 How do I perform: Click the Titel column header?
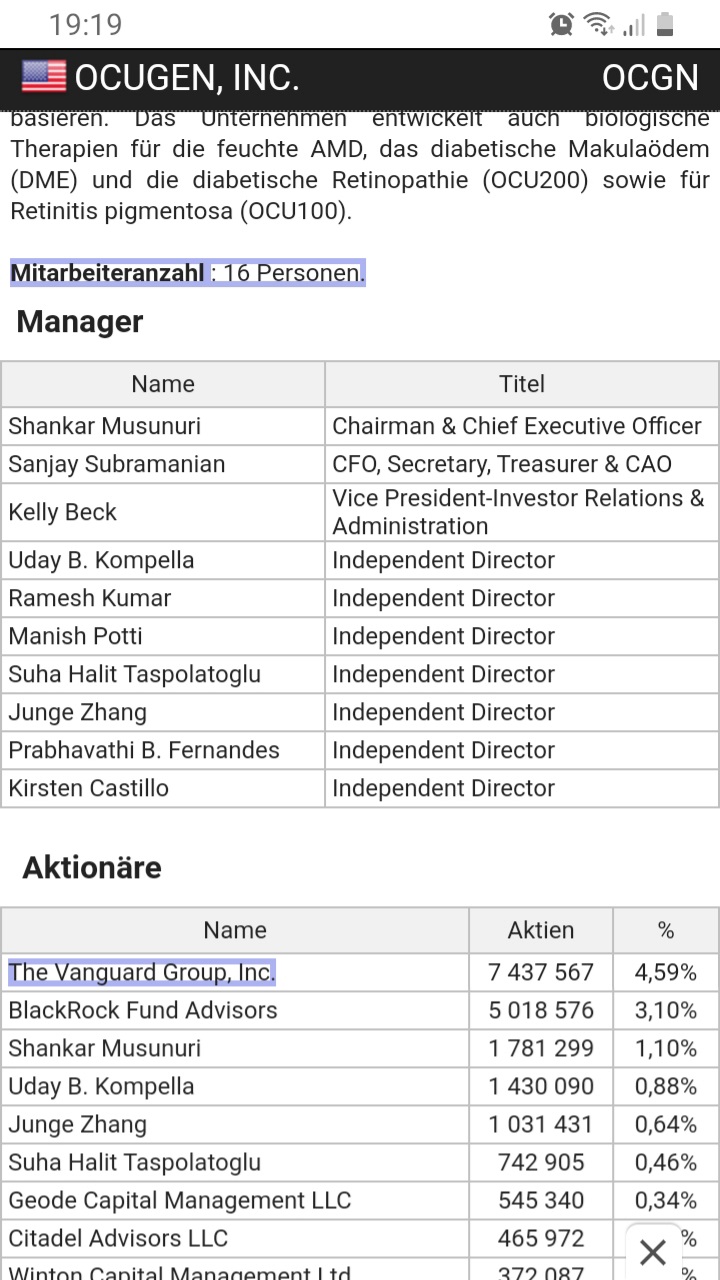click(x=521, y=384)
